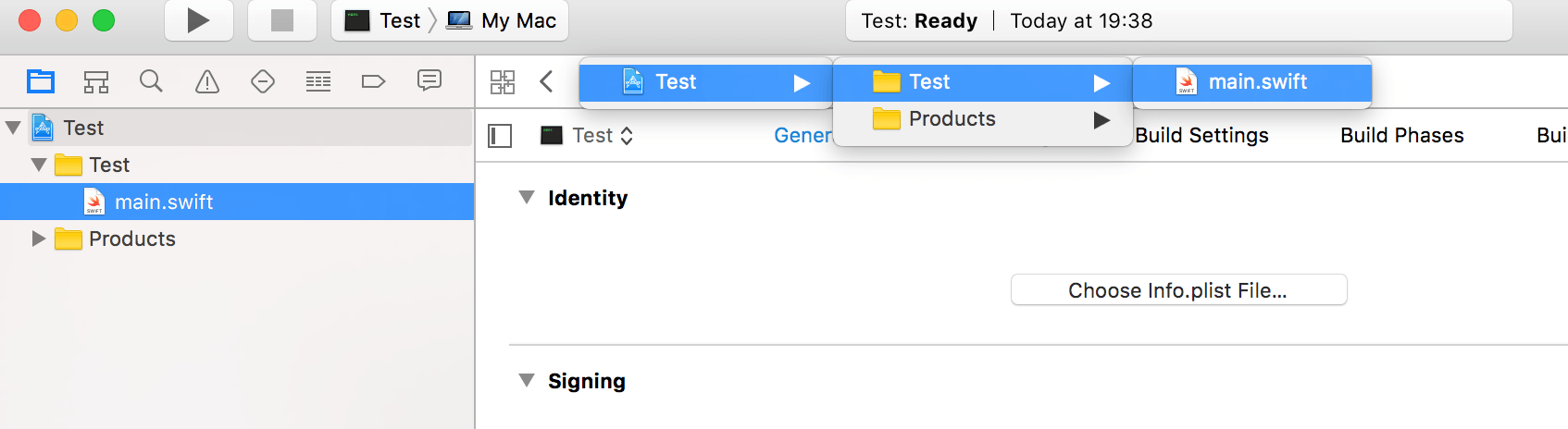
Task: Click the Choose Info.plist File button
Action: point(1178,289)
